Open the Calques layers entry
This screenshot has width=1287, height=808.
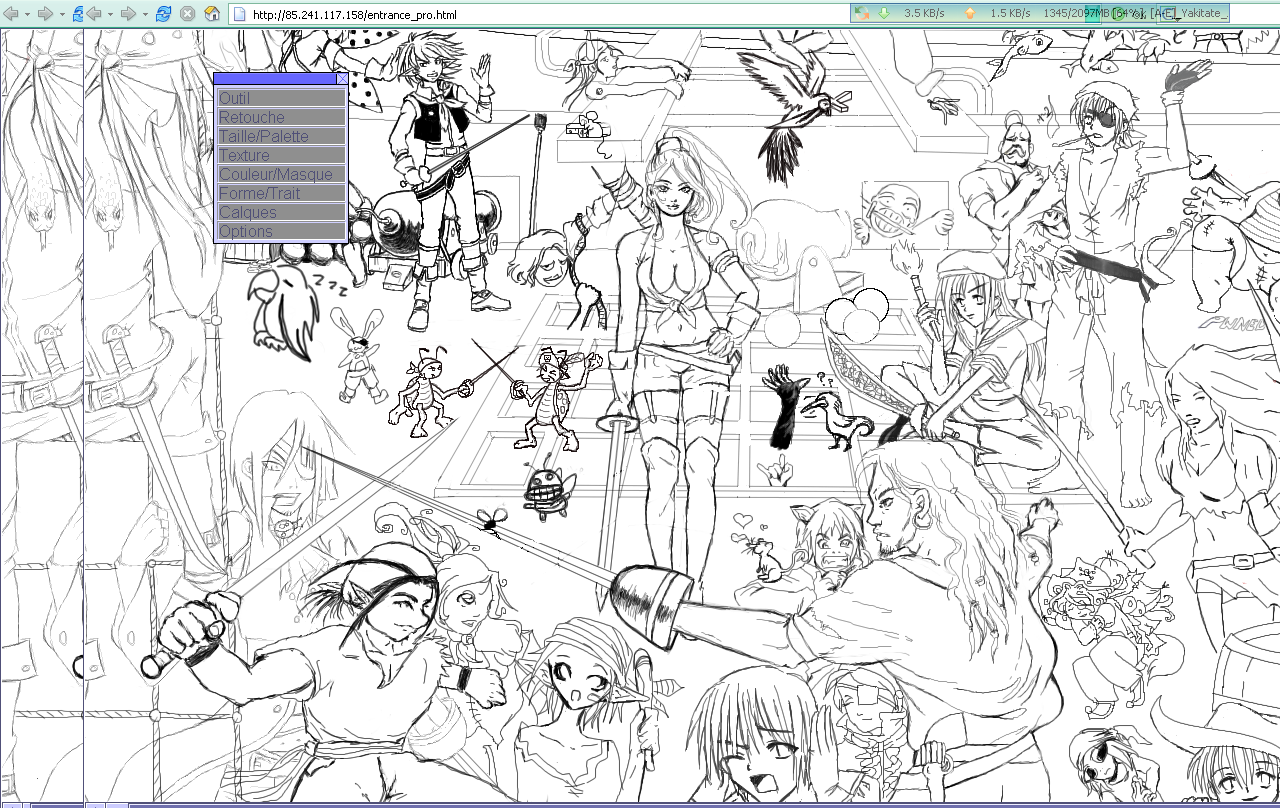[x=281, y=212]
